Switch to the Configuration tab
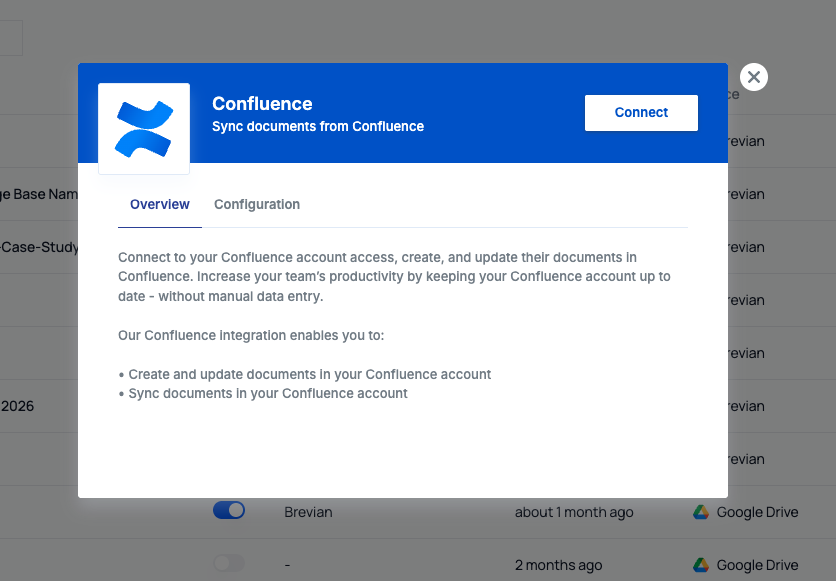Screen dimensions: 836x581 [x=256, y=204]
